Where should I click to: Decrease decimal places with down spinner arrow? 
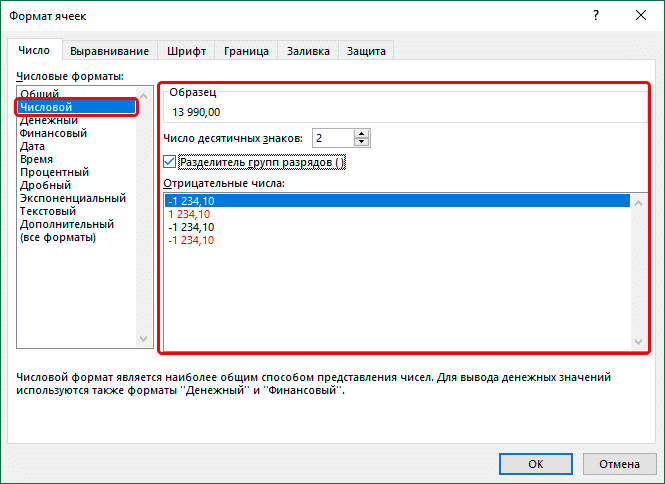361,142
